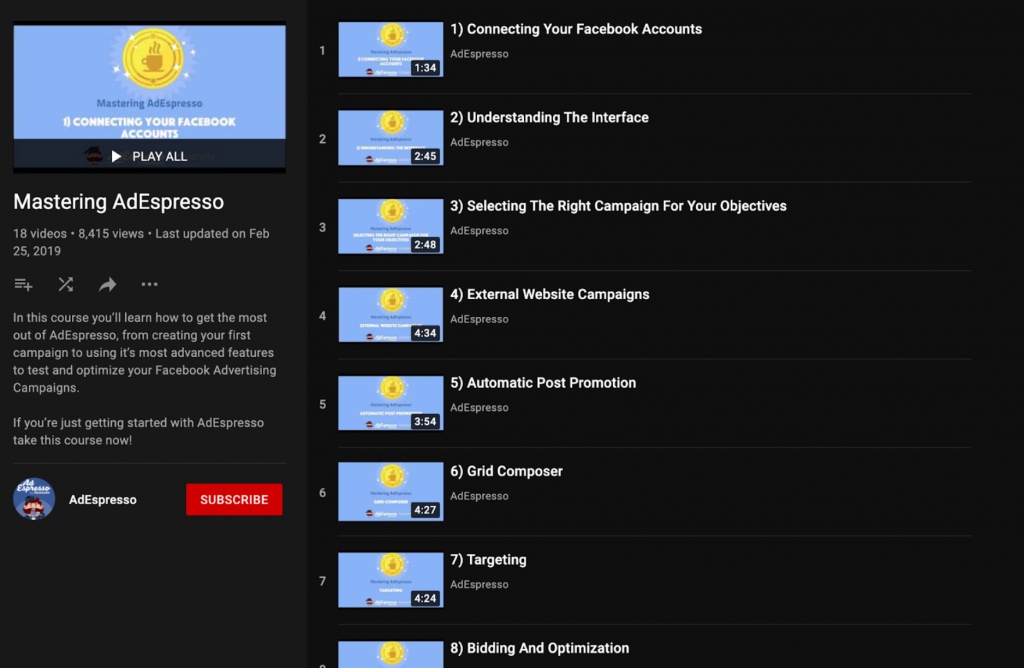Viewport: 1024px width, 668px height.
Task: Click the AdEspresso channel avatar
Action: point(34,499)
